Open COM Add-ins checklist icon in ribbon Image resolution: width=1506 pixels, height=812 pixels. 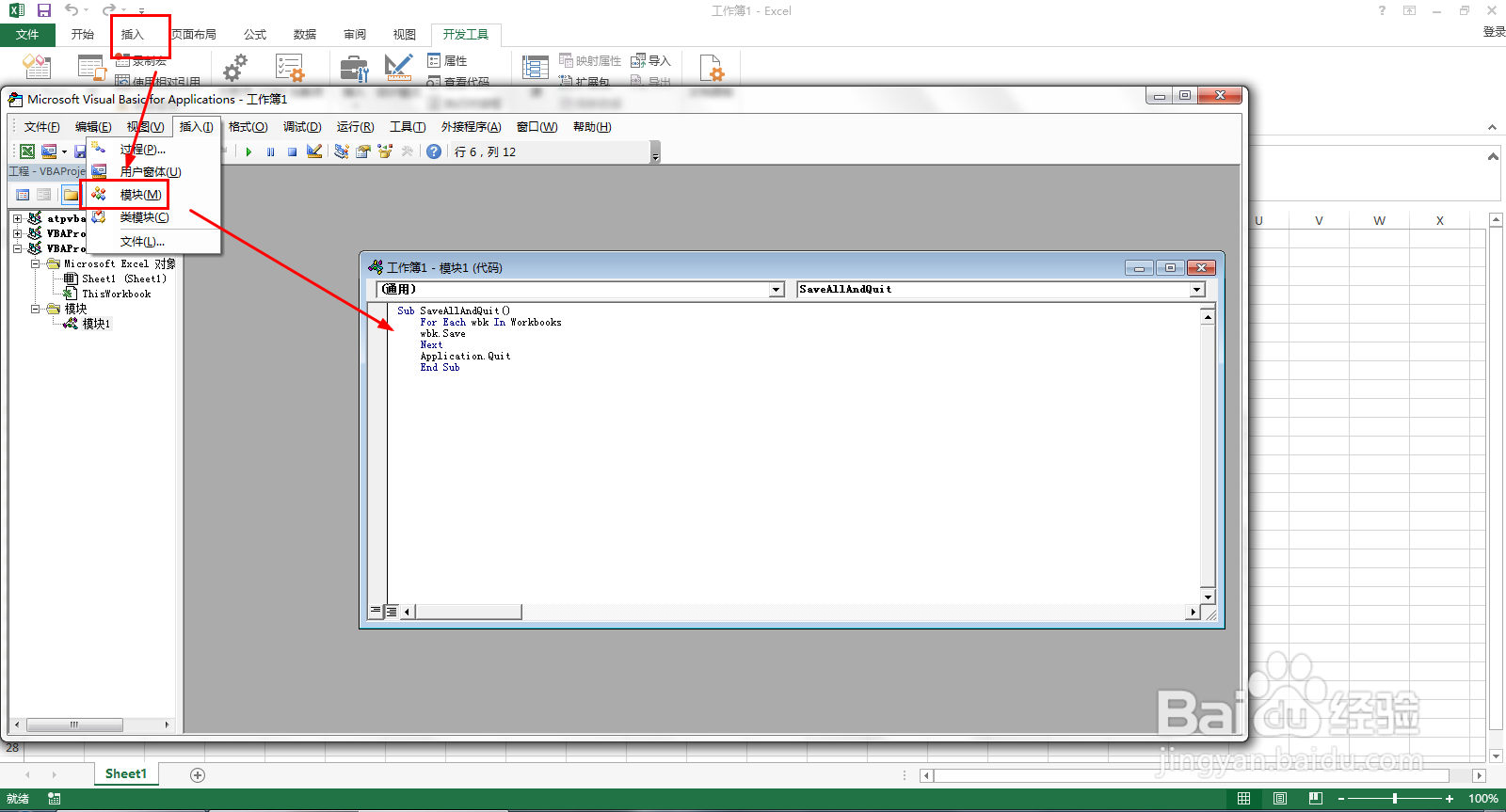coord(289,67)
